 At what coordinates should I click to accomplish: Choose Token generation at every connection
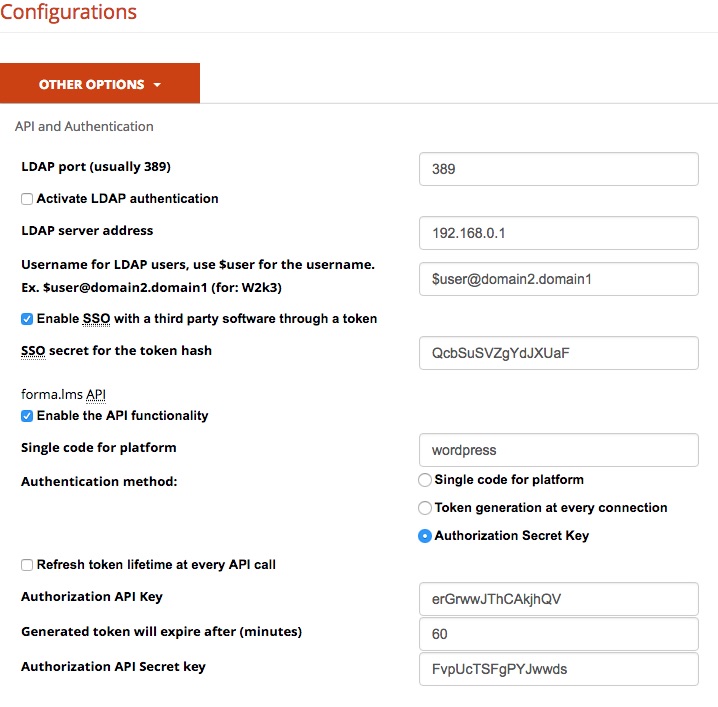click(425, 508)
